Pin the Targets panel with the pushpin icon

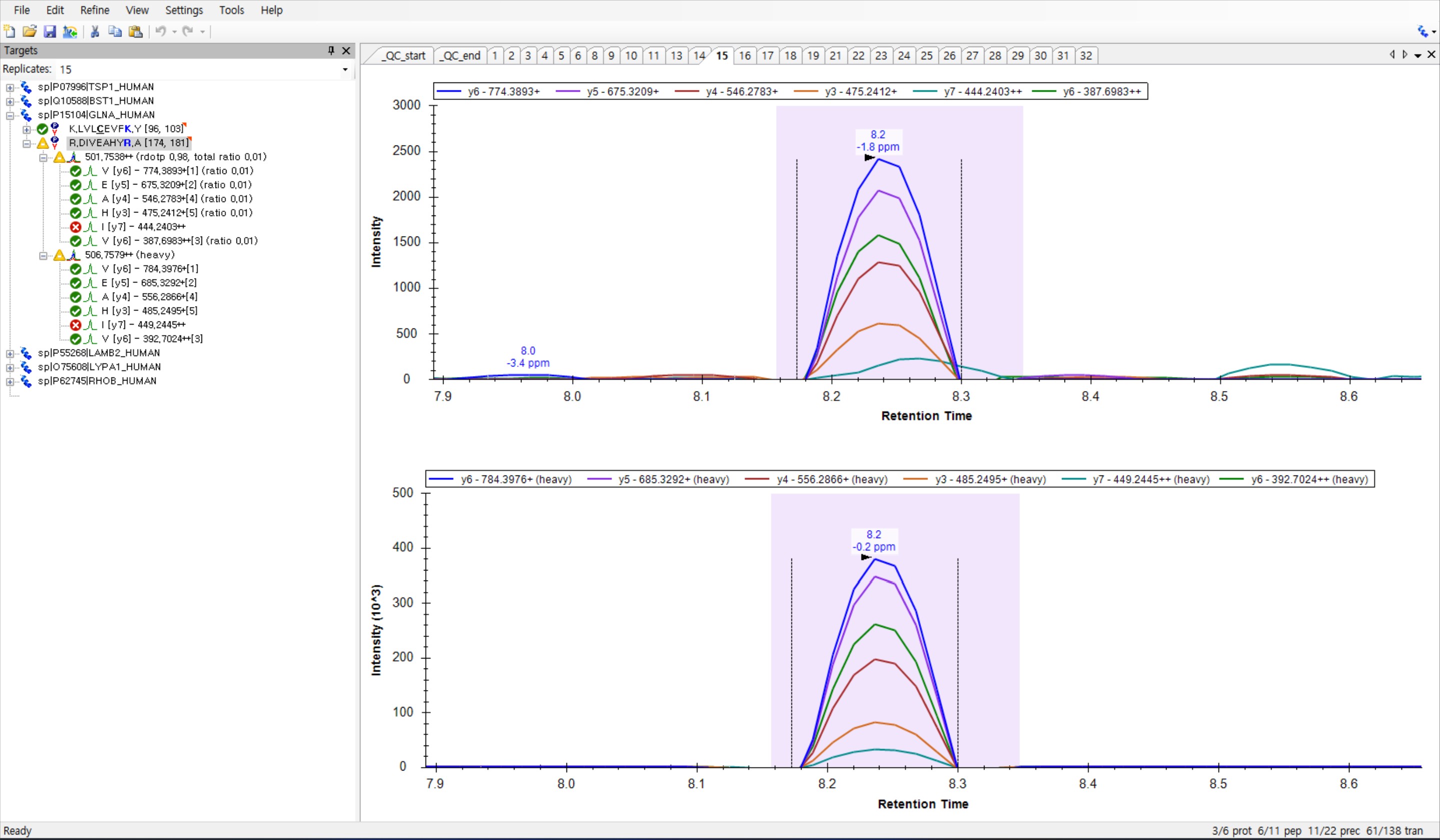(331, 50)
